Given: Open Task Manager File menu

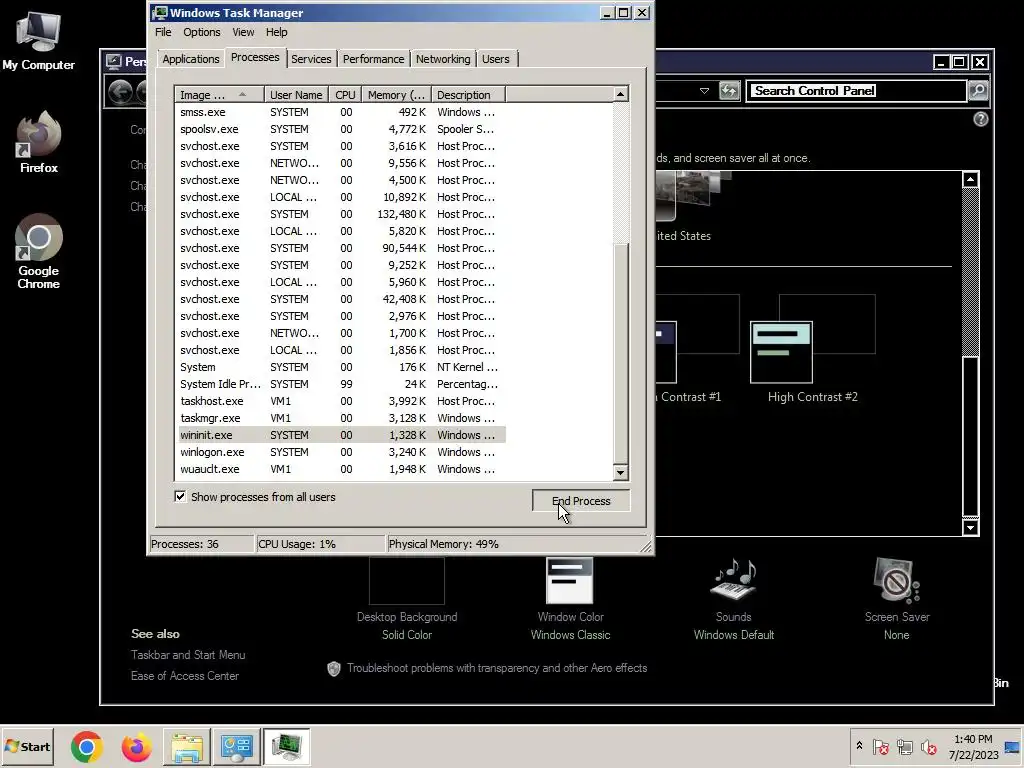Looking at the screenshot, I should click(x=163, y=32).
